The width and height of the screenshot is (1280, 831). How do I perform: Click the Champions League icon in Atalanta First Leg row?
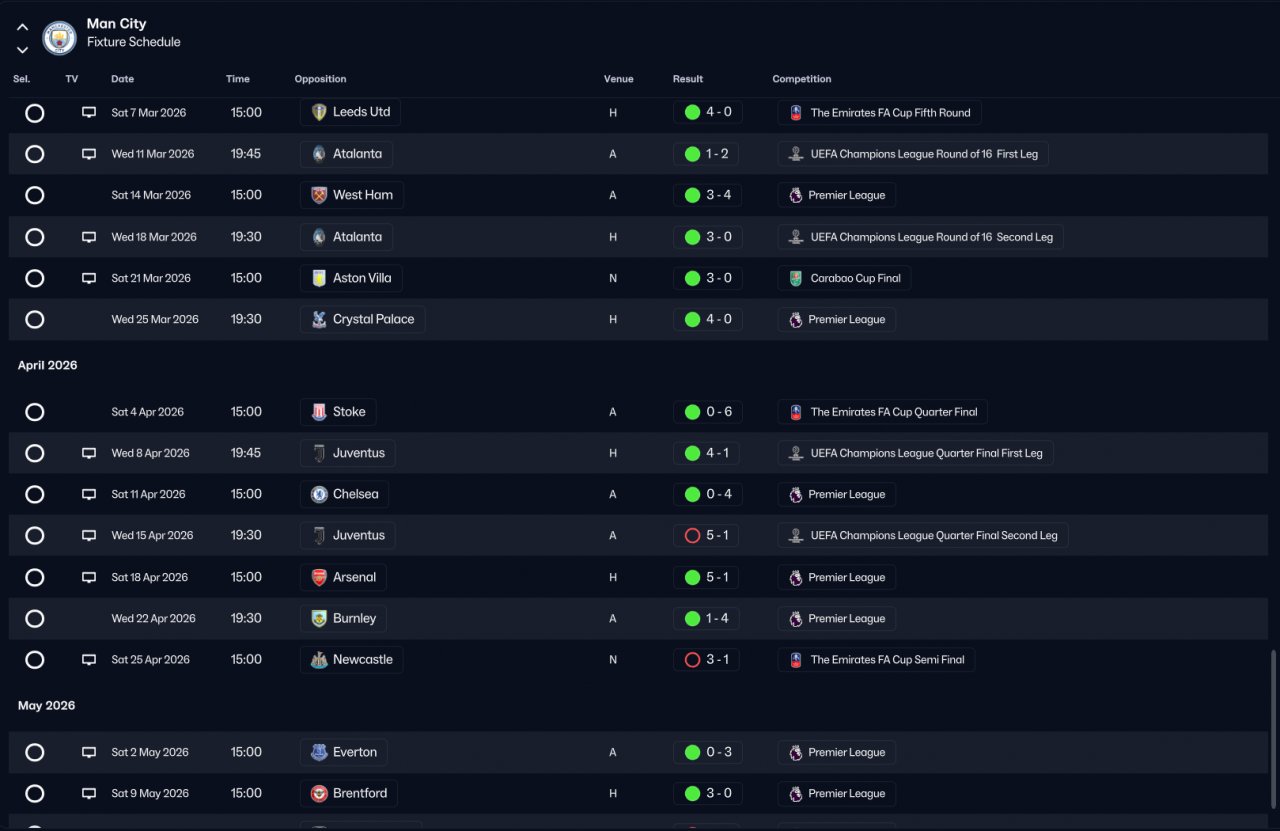tap(796, 154)
